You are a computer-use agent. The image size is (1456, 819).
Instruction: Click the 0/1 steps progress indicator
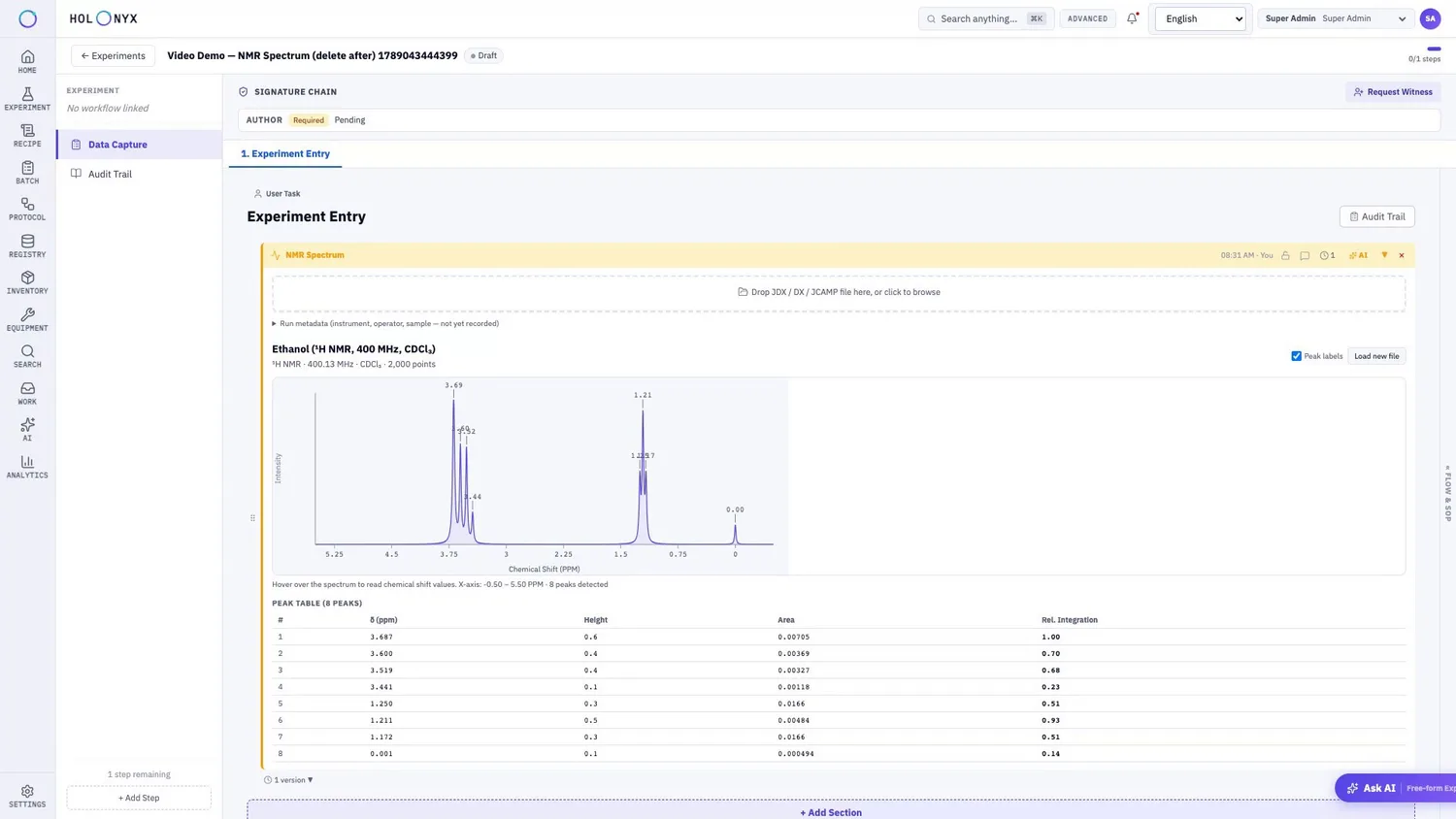pos(1424,55)
